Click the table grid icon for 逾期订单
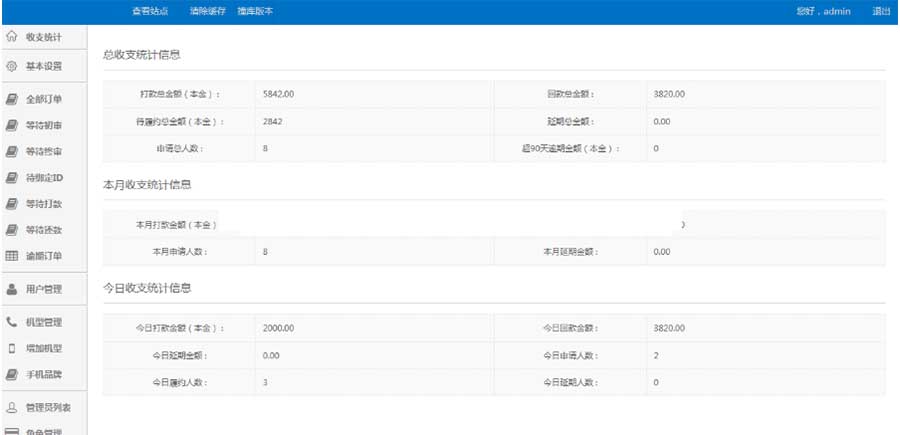 (x=12, y=256)
